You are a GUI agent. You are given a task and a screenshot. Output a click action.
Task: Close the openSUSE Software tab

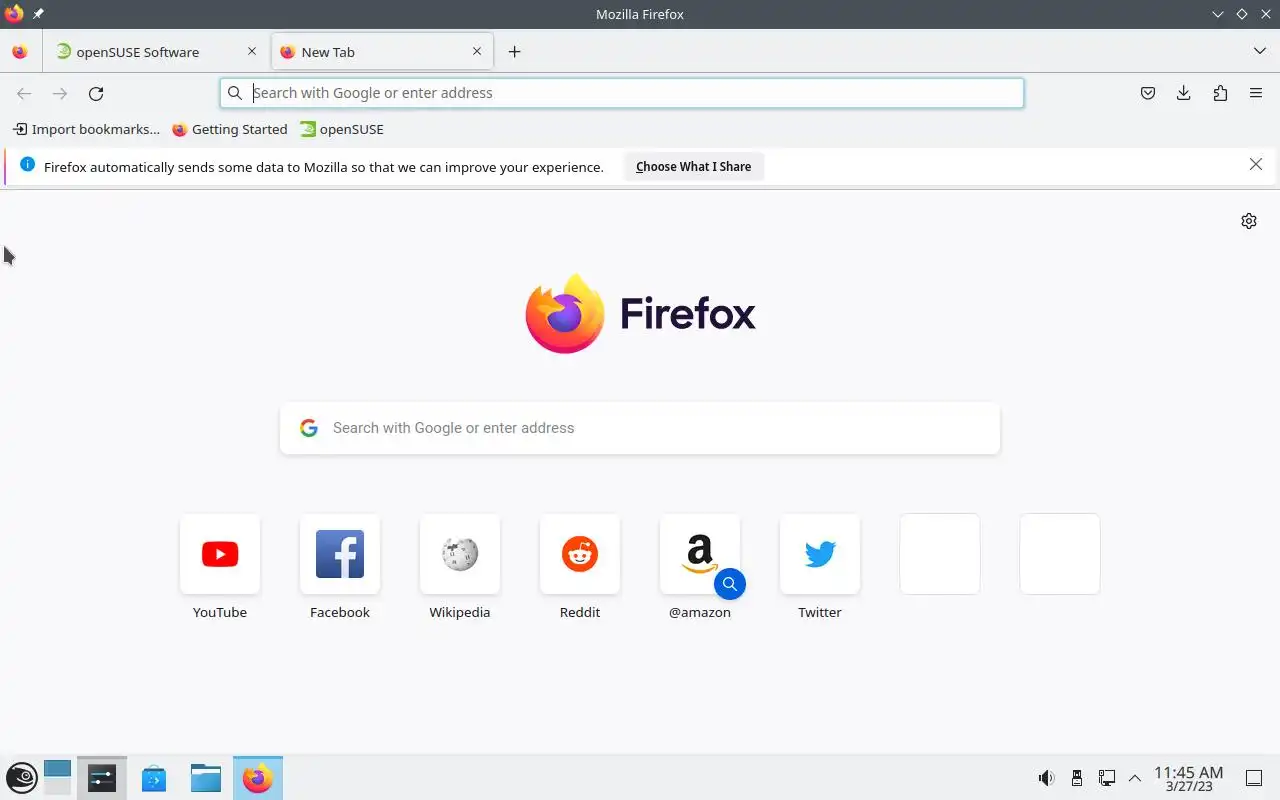pos(252,52)
